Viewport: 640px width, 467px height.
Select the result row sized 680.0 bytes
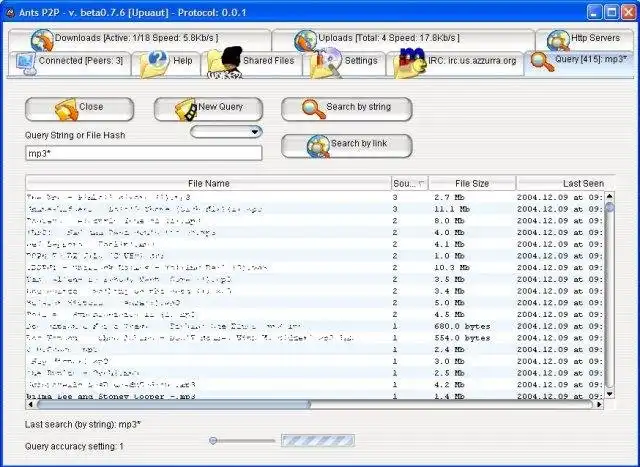tap(315, 327)
